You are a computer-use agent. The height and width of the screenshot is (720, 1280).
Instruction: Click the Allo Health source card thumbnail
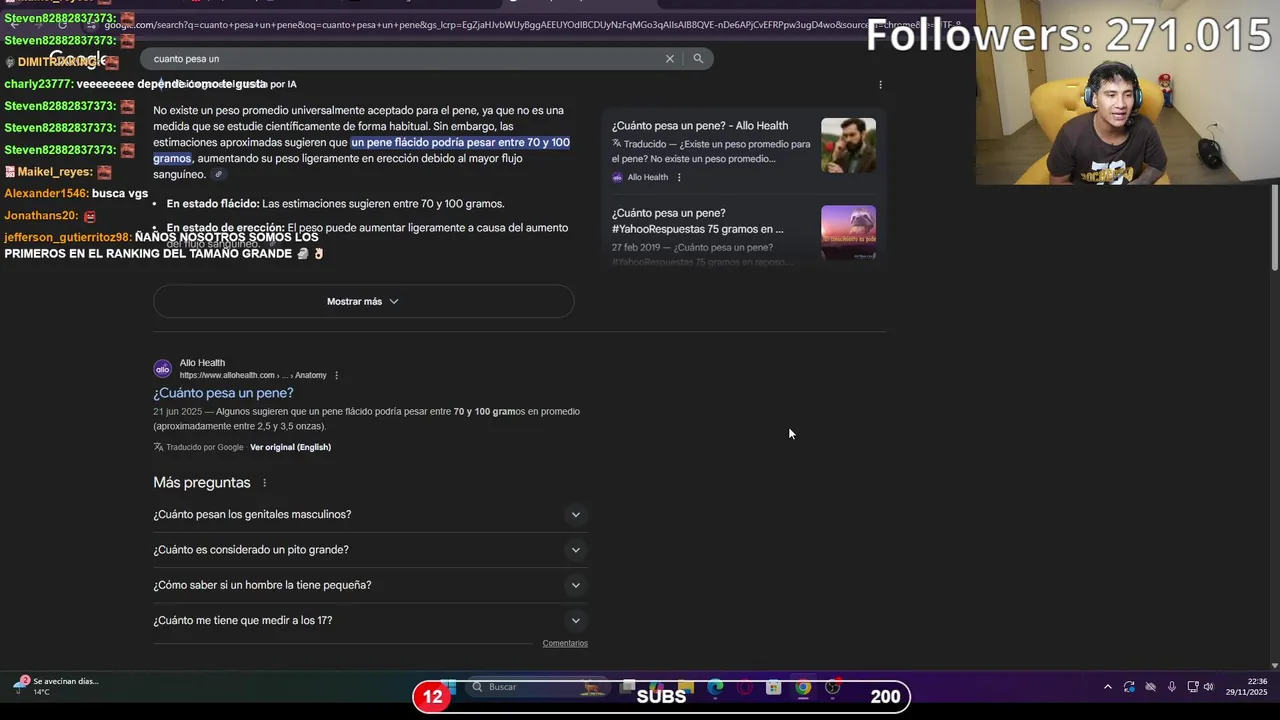click(848, 146)
